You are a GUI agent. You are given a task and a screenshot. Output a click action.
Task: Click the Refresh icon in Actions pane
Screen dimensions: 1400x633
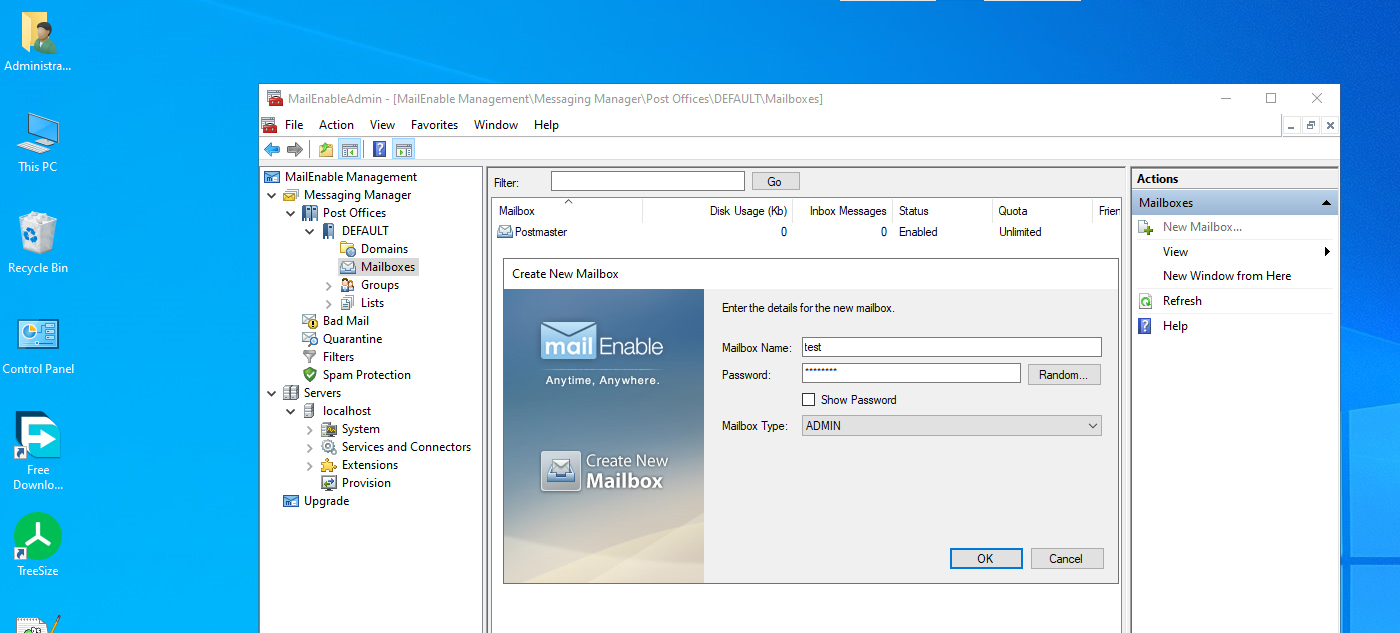(1146, 301)
